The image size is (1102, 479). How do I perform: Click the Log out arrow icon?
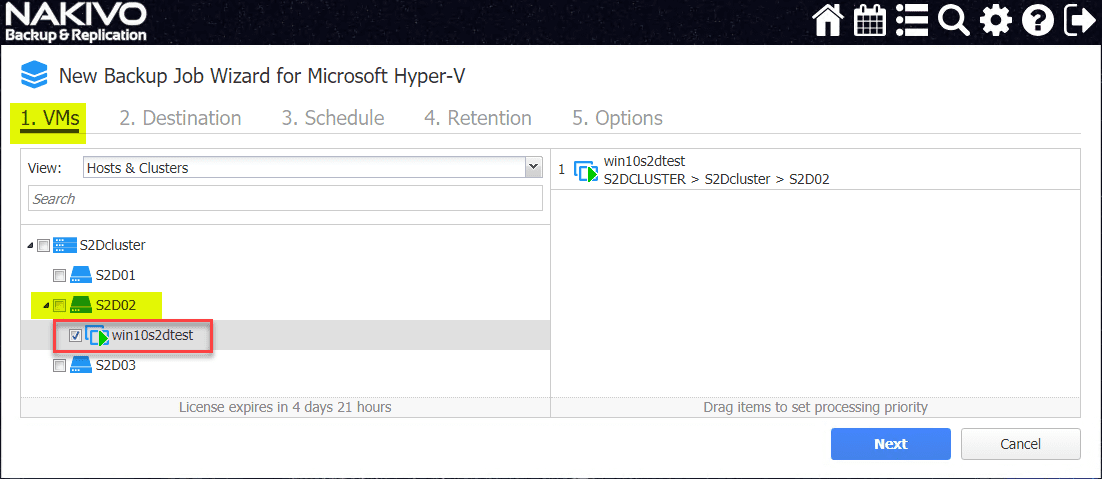1079,21
